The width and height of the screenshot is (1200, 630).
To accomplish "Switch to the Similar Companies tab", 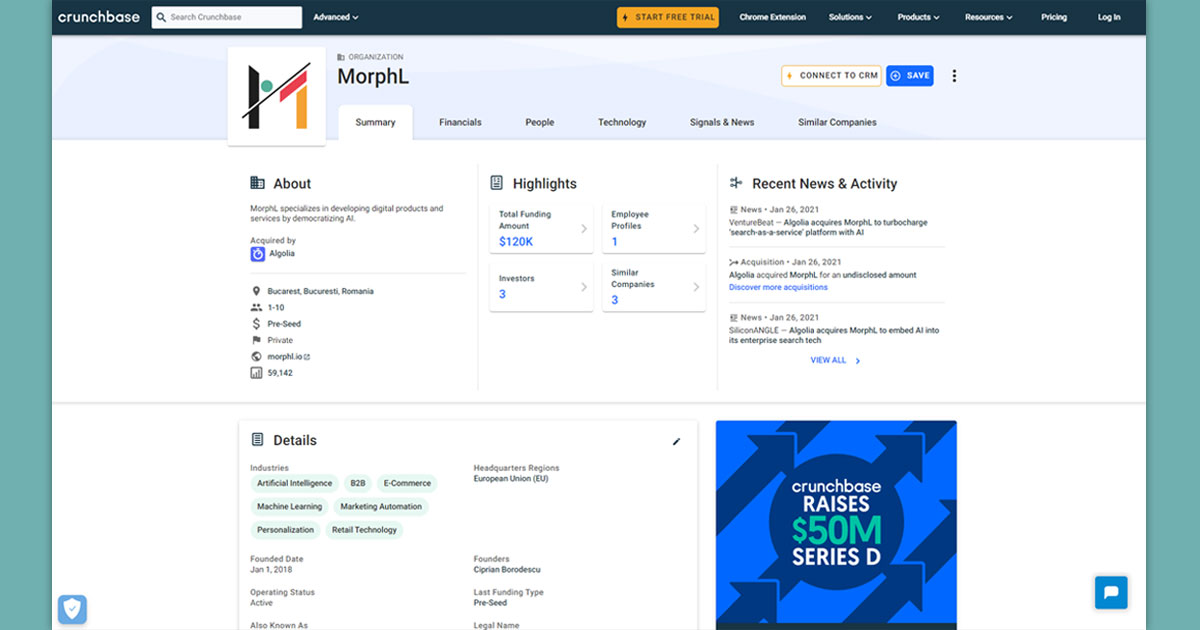I will click(837, 122).
